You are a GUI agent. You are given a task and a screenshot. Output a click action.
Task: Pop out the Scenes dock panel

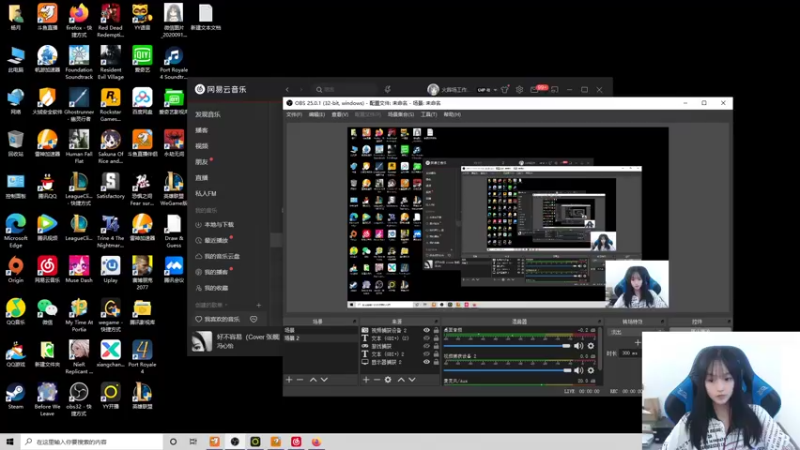pyautogui.click(x=354, y=321)
